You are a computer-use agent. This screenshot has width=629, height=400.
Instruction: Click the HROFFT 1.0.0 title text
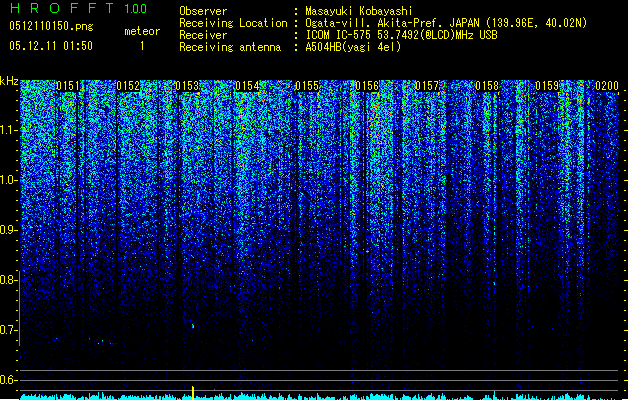[78, 8]
